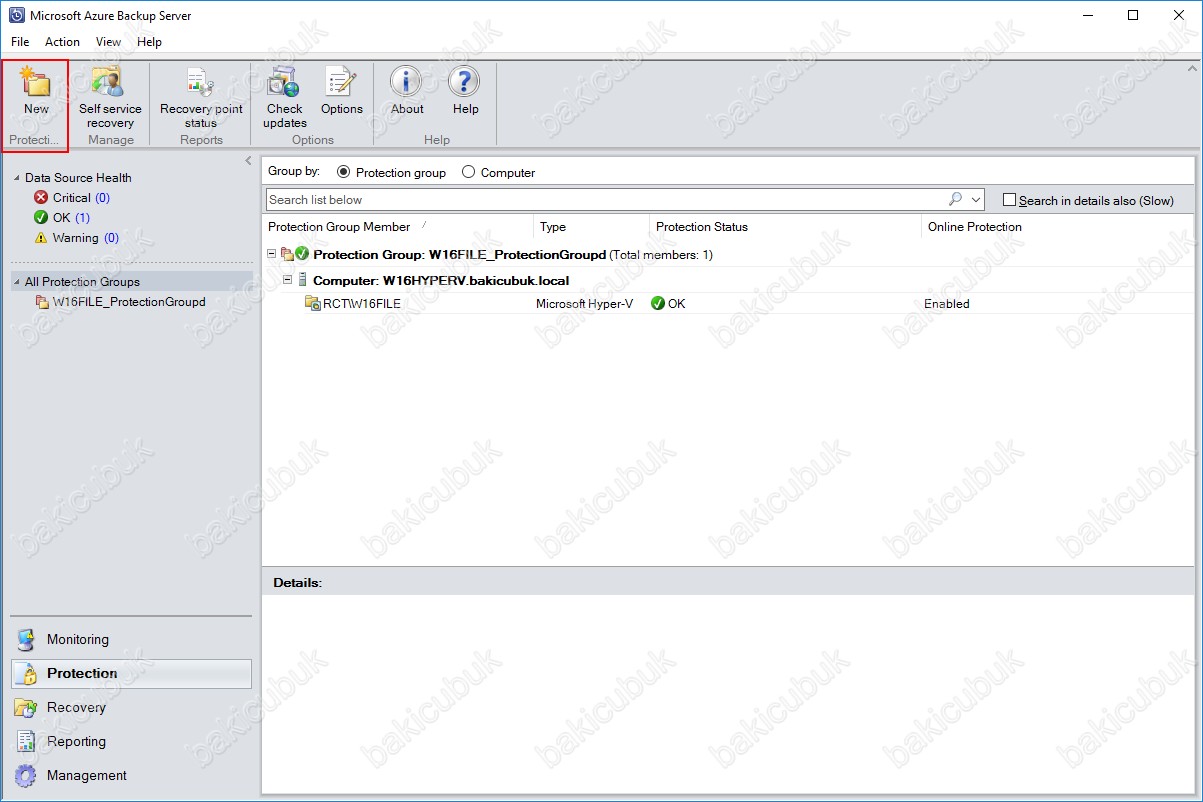Image resolution: width=1203 pixels, height=802 pixels.
Task: Enable Search in details also checkbox
Action: 1009,200
